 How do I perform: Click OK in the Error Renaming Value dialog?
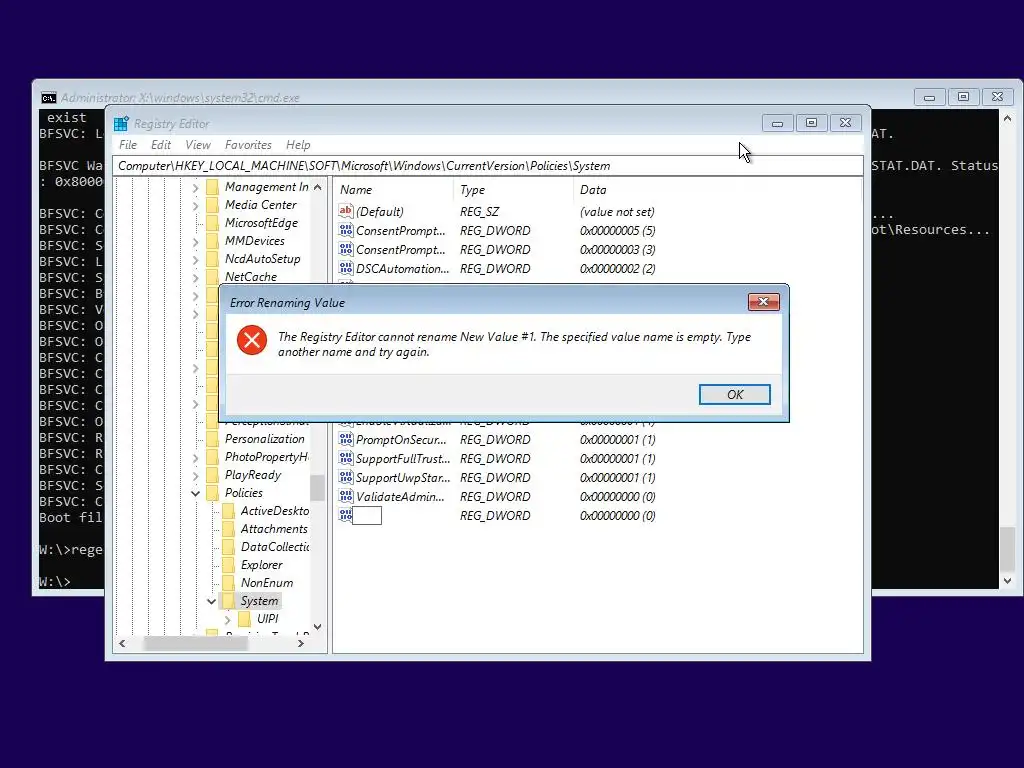pyautogui.click(x=735, y=394)
